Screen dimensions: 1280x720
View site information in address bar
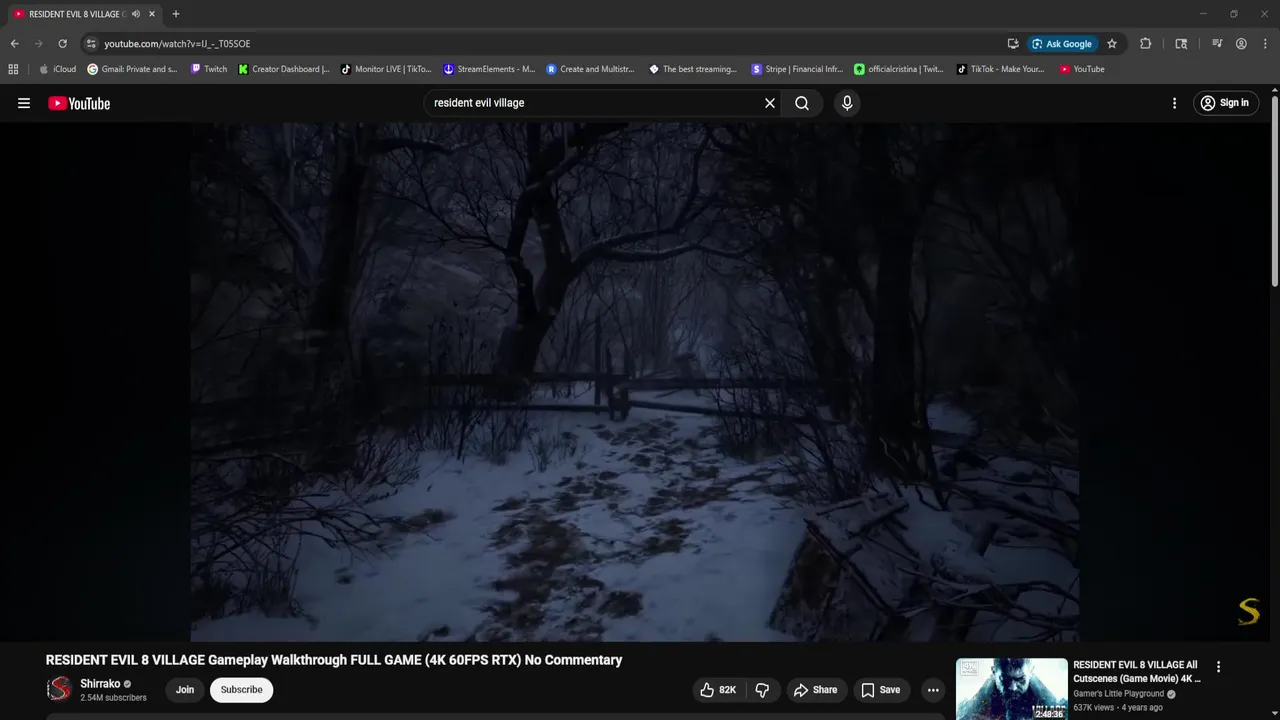pos(91,44)
